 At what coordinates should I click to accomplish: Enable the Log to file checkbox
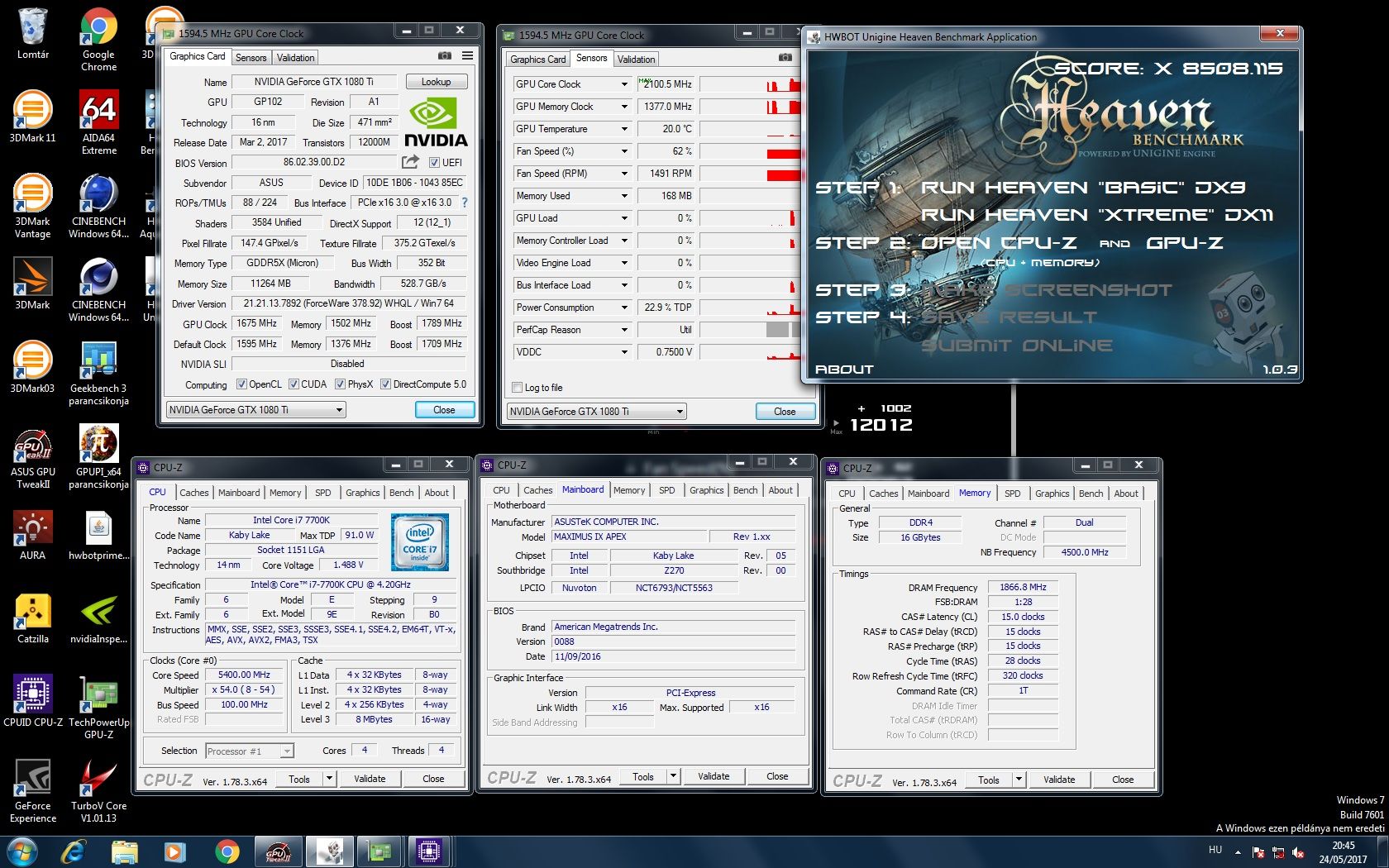pos(518,388)
